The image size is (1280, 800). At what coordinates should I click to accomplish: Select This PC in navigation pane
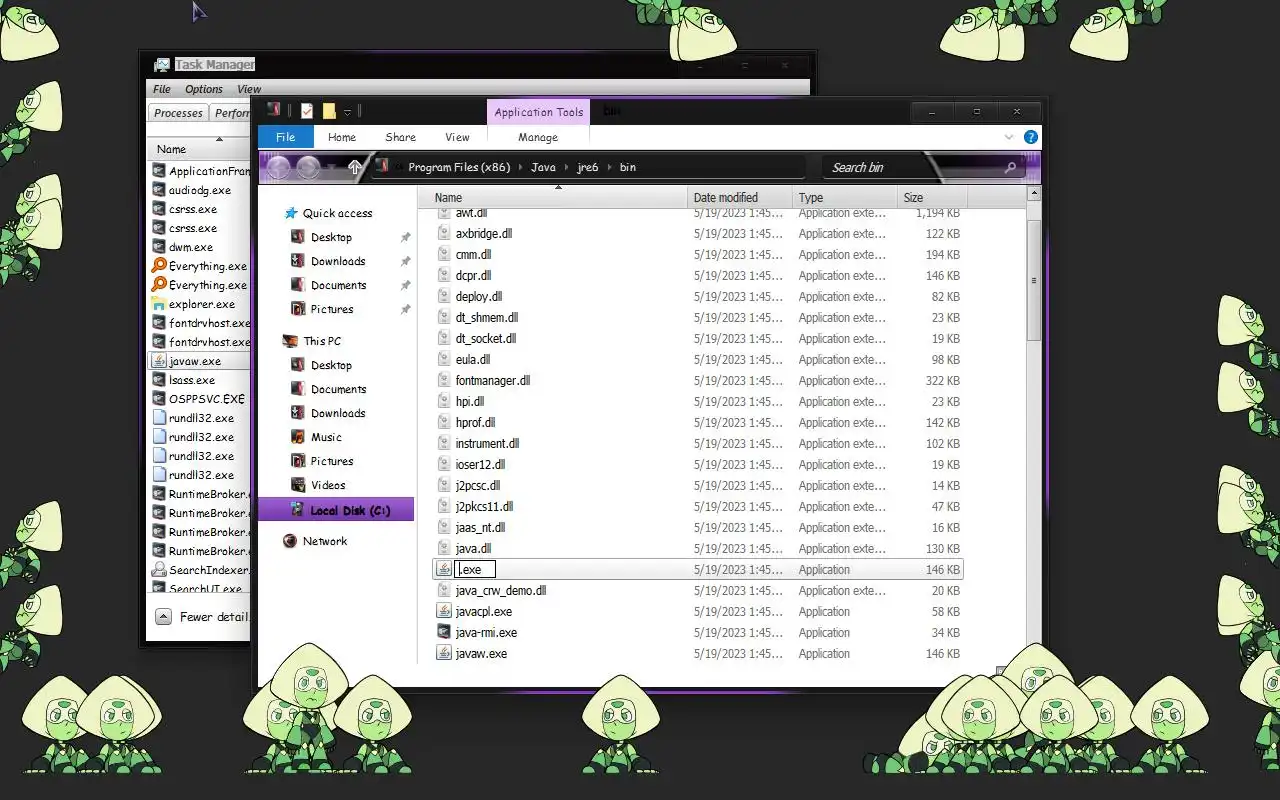click(x=322, y=341)
